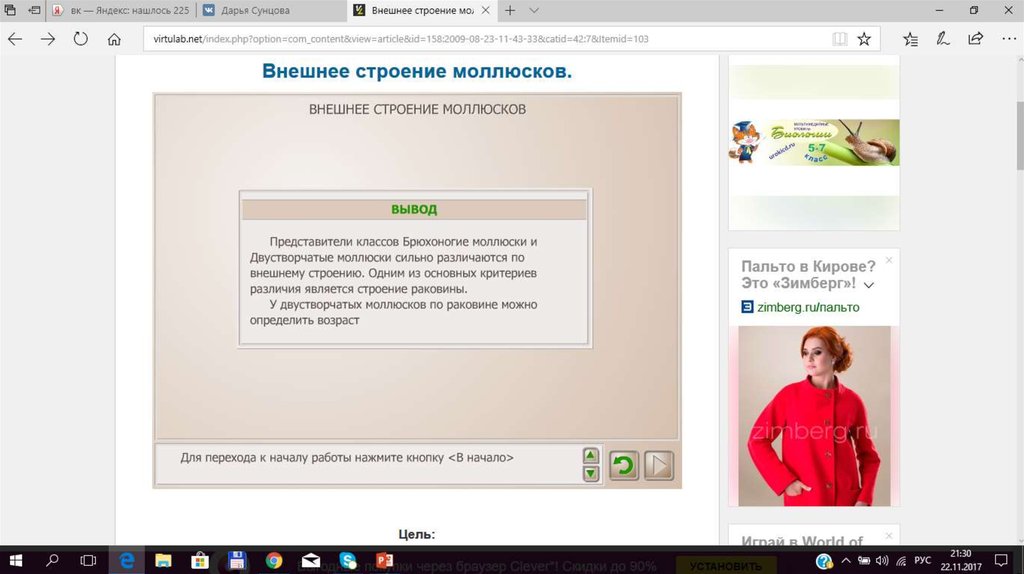Open reading view book icon

[x=840, y=39]
